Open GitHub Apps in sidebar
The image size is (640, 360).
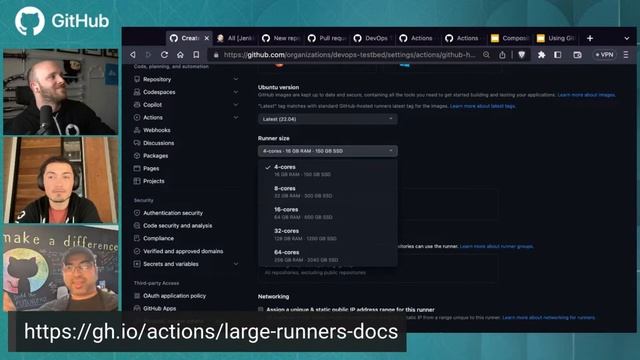(159, 309)
